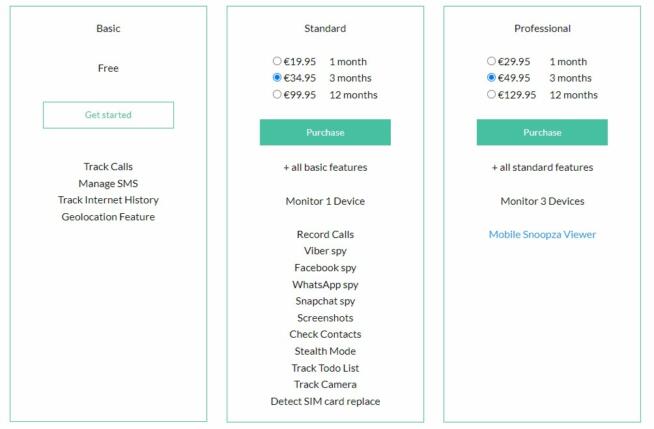Select the Professional €49.95 3 months option
This screenshot has height=429, width=654.
click(x=491, y=78)
